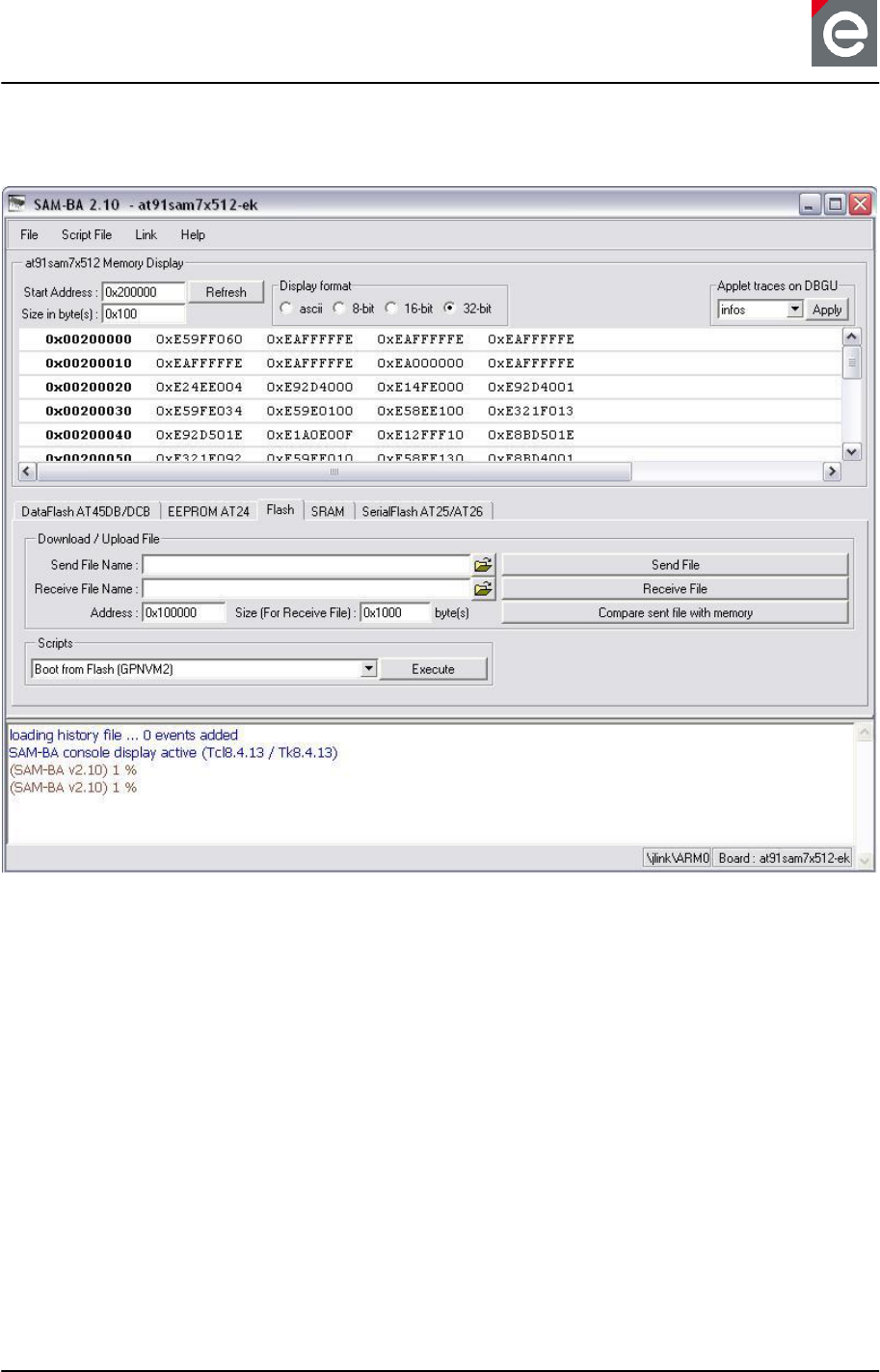Click console line 'loading history file'

123,735
